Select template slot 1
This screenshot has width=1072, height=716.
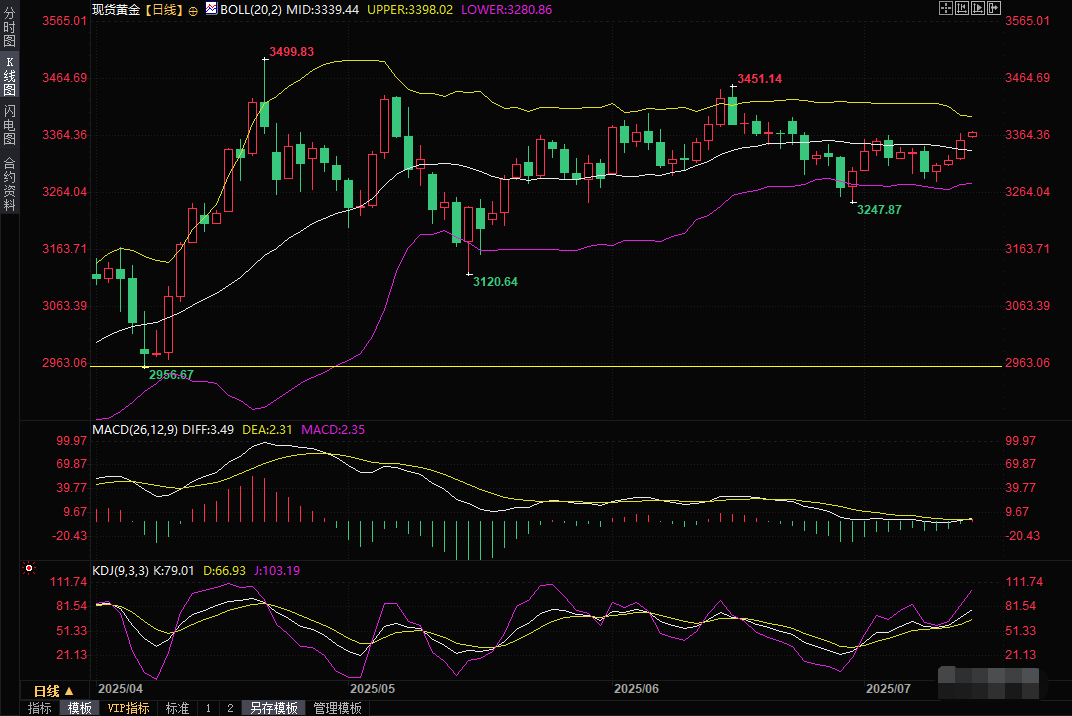pos(208,708)
